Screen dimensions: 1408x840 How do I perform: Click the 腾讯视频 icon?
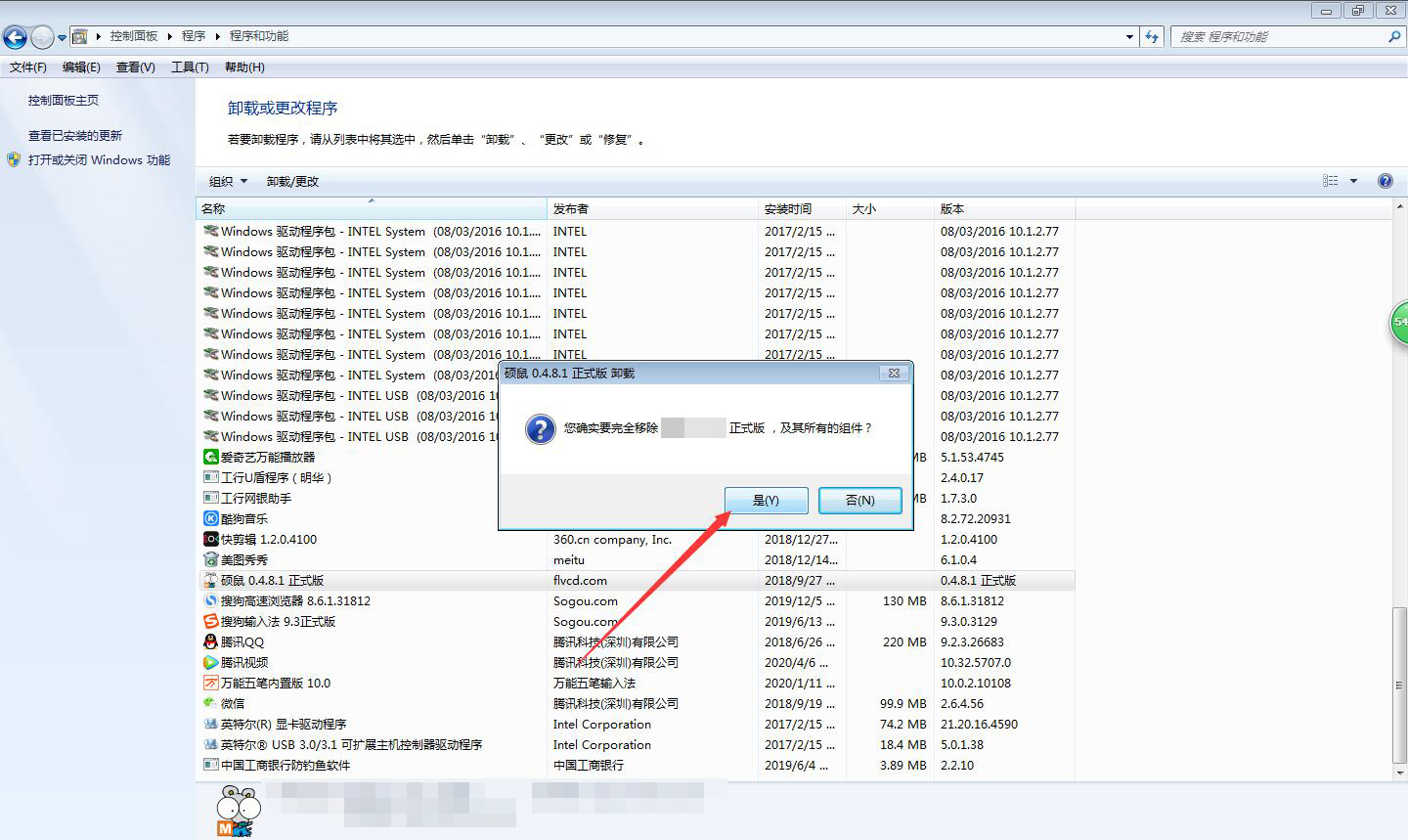(x=210, y=663)
